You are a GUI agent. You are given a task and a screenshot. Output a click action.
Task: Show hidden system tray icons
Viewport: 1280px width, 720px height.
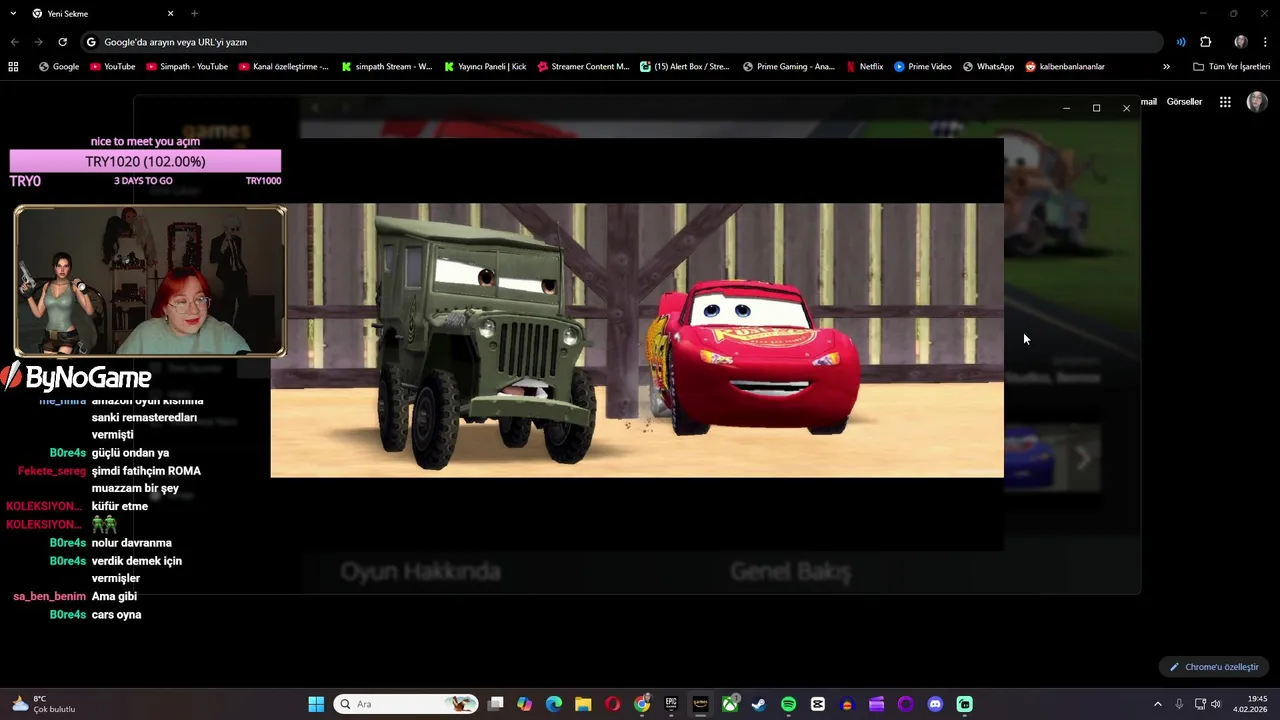(1158, 704)
